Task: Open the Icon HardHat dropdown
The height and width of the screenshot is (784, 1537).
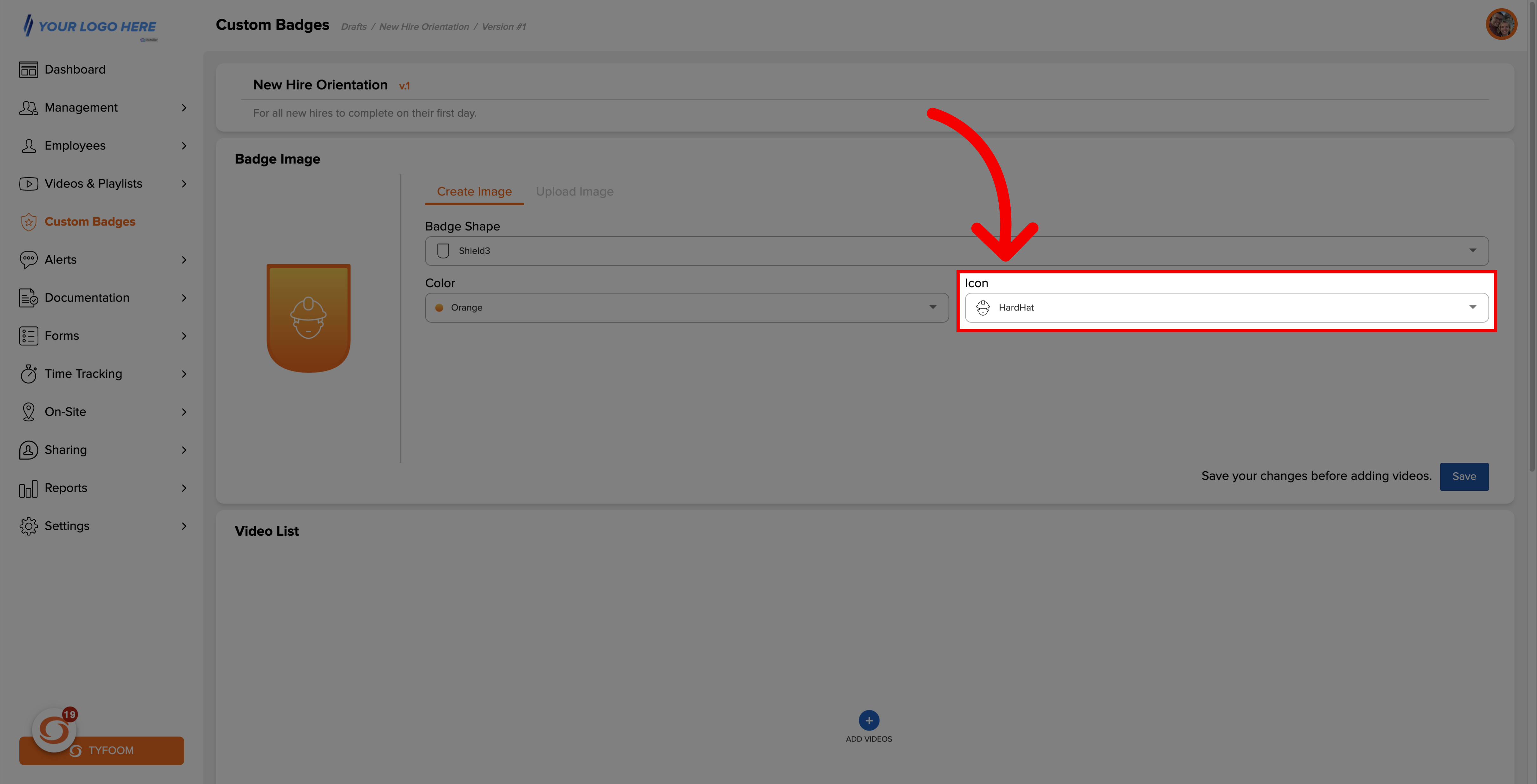Action: click(x=1226, y=307)
